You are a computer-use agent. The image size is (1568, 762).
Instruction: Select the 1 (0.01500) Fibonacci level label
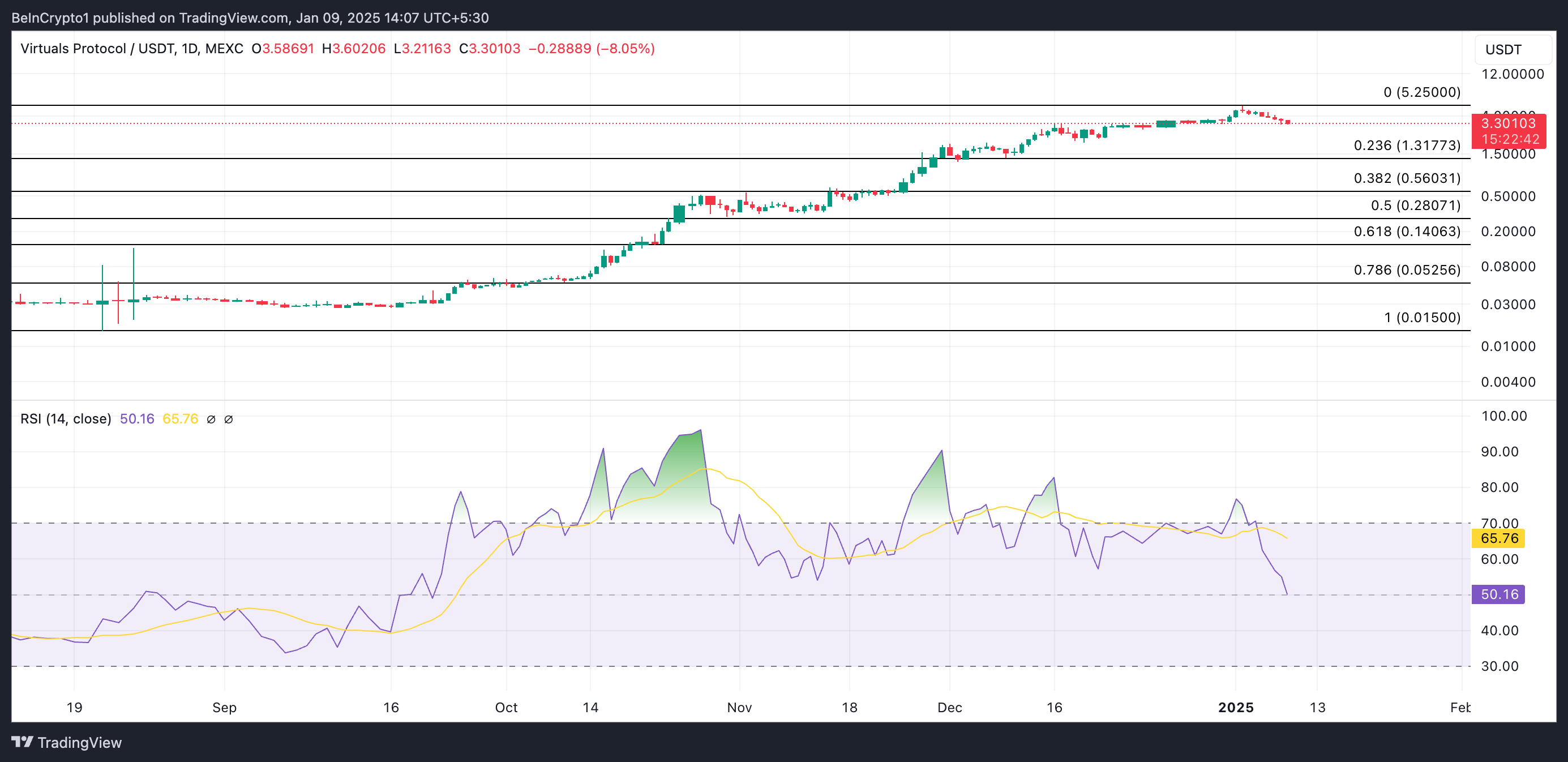point(1421,317)
